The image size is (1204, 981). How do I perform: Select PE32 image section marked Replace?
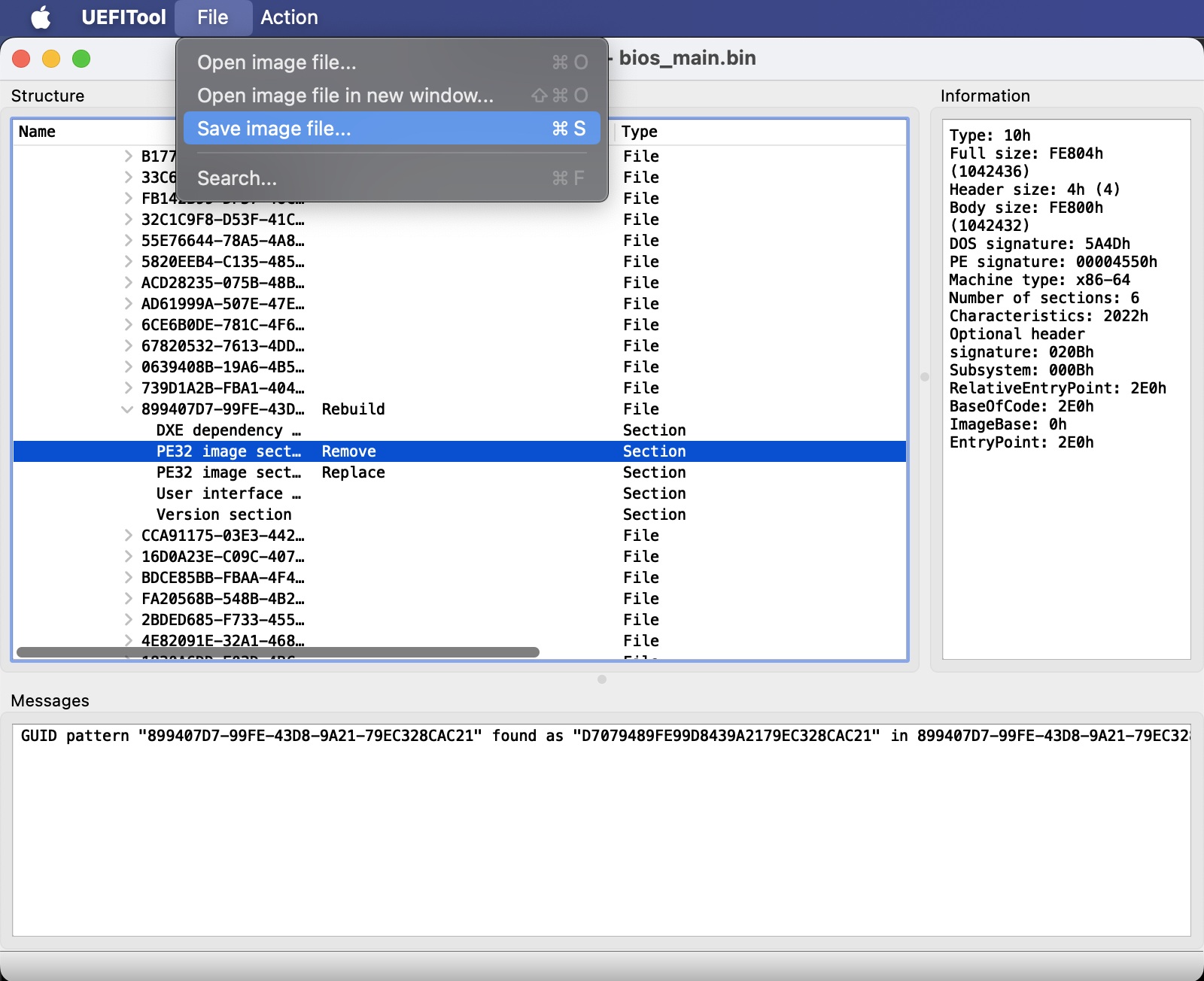(459, 472)
